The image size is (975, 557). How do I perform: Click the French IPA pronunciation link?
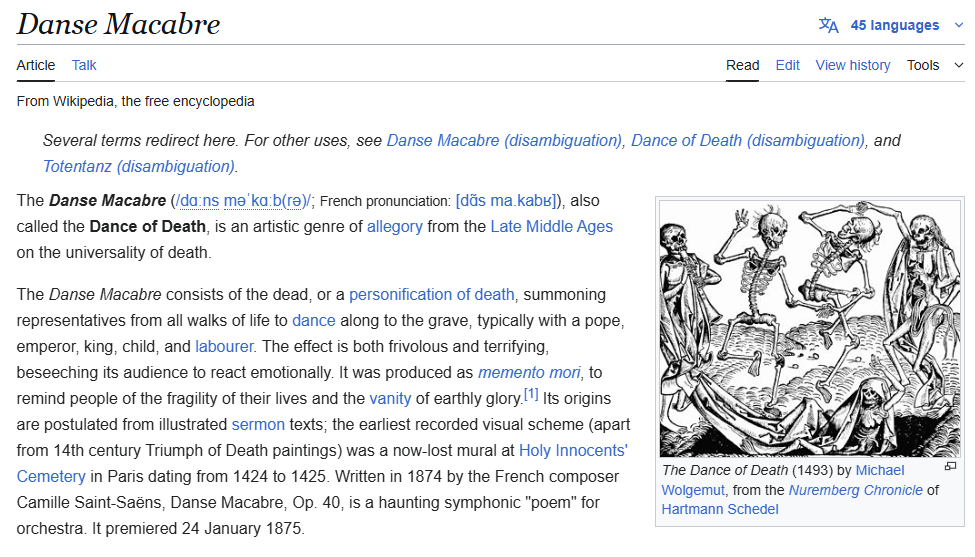[507, 201]
